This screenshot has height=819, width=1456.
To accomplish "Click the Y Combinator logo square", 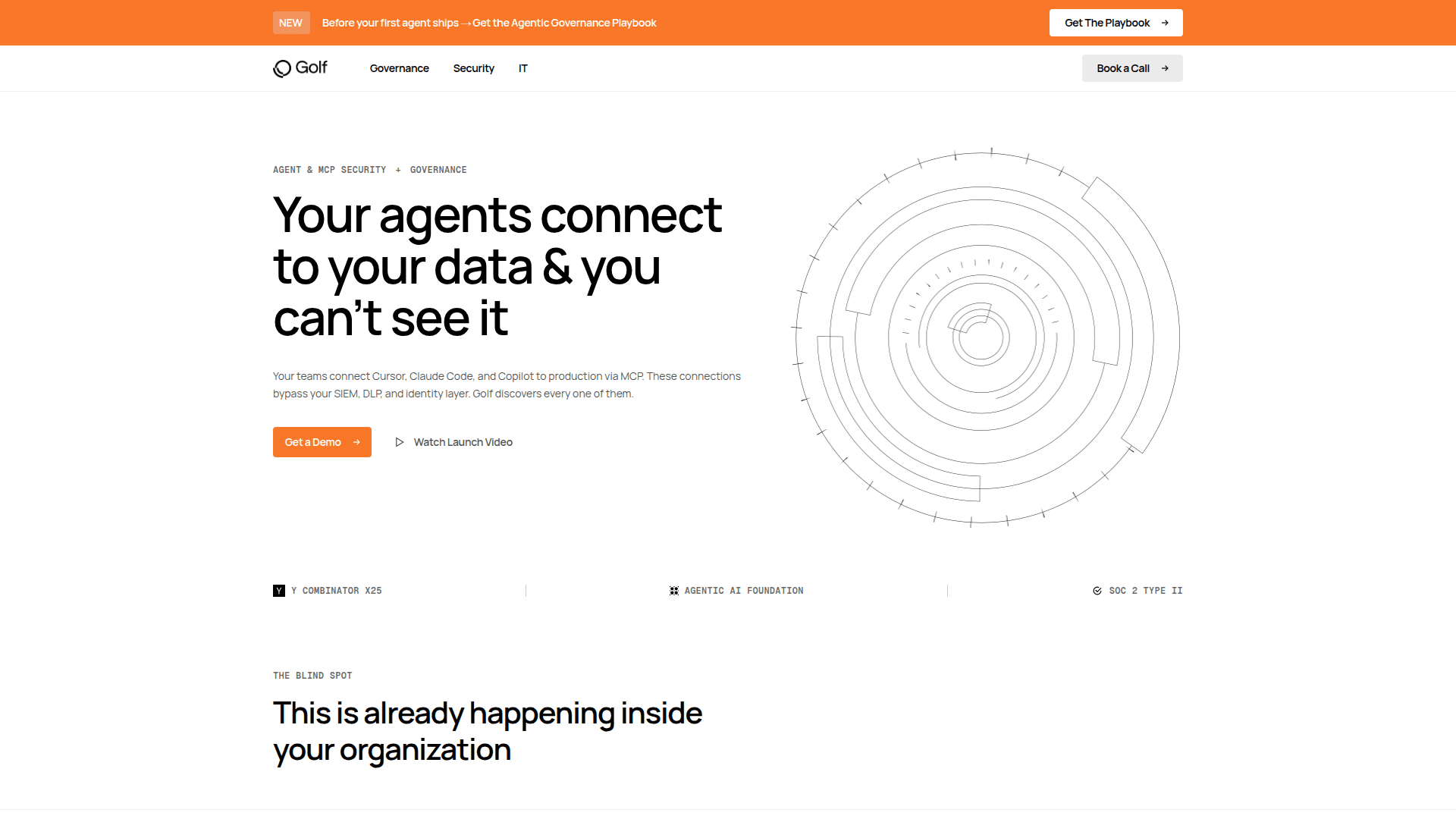I will tap(279, 591).
